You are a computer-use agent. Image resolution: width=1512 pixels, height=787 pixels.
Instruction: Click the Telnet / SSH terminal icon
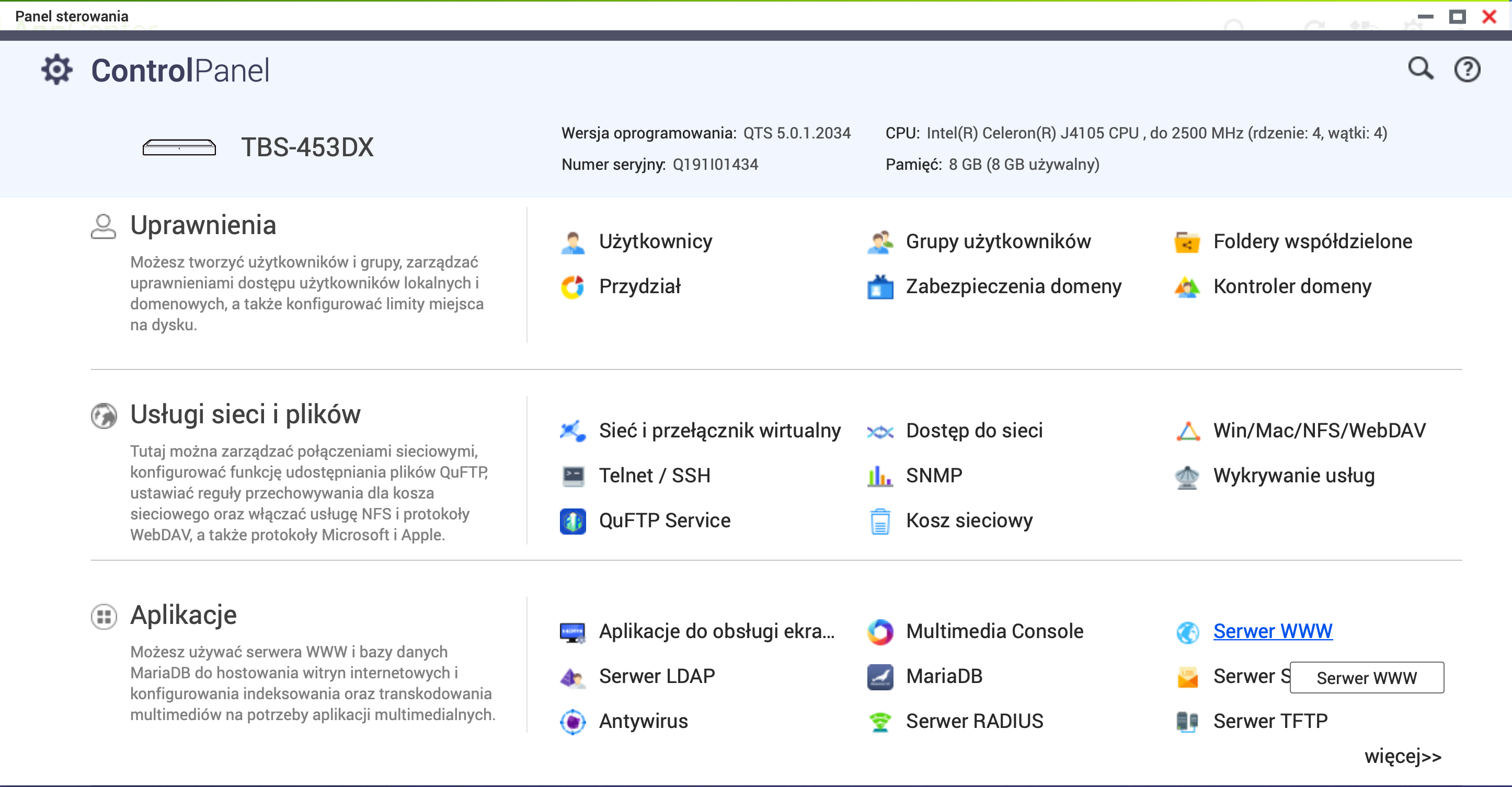[x=572, y=476]
